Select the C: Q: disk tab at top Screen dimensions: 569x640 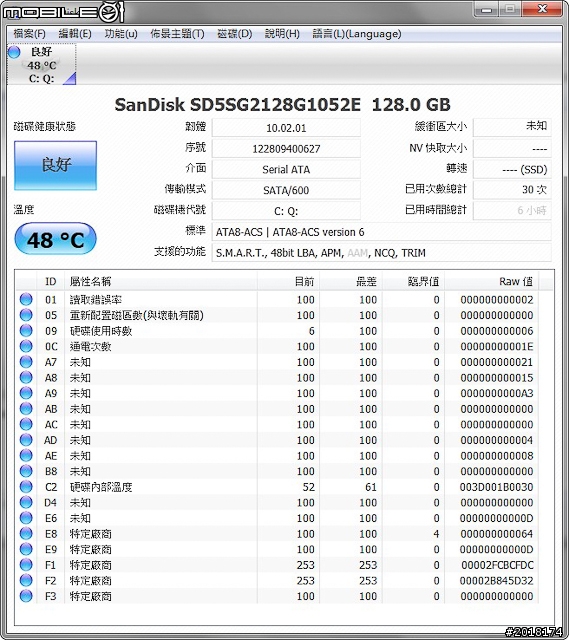click(42, 64)
